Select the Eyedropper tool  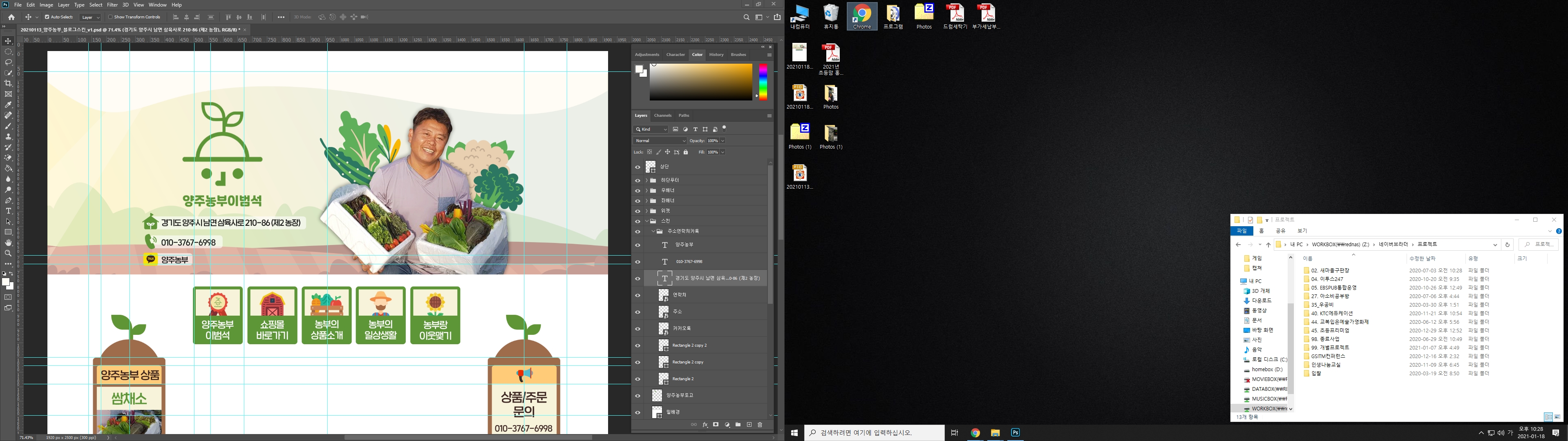(9, 105)
